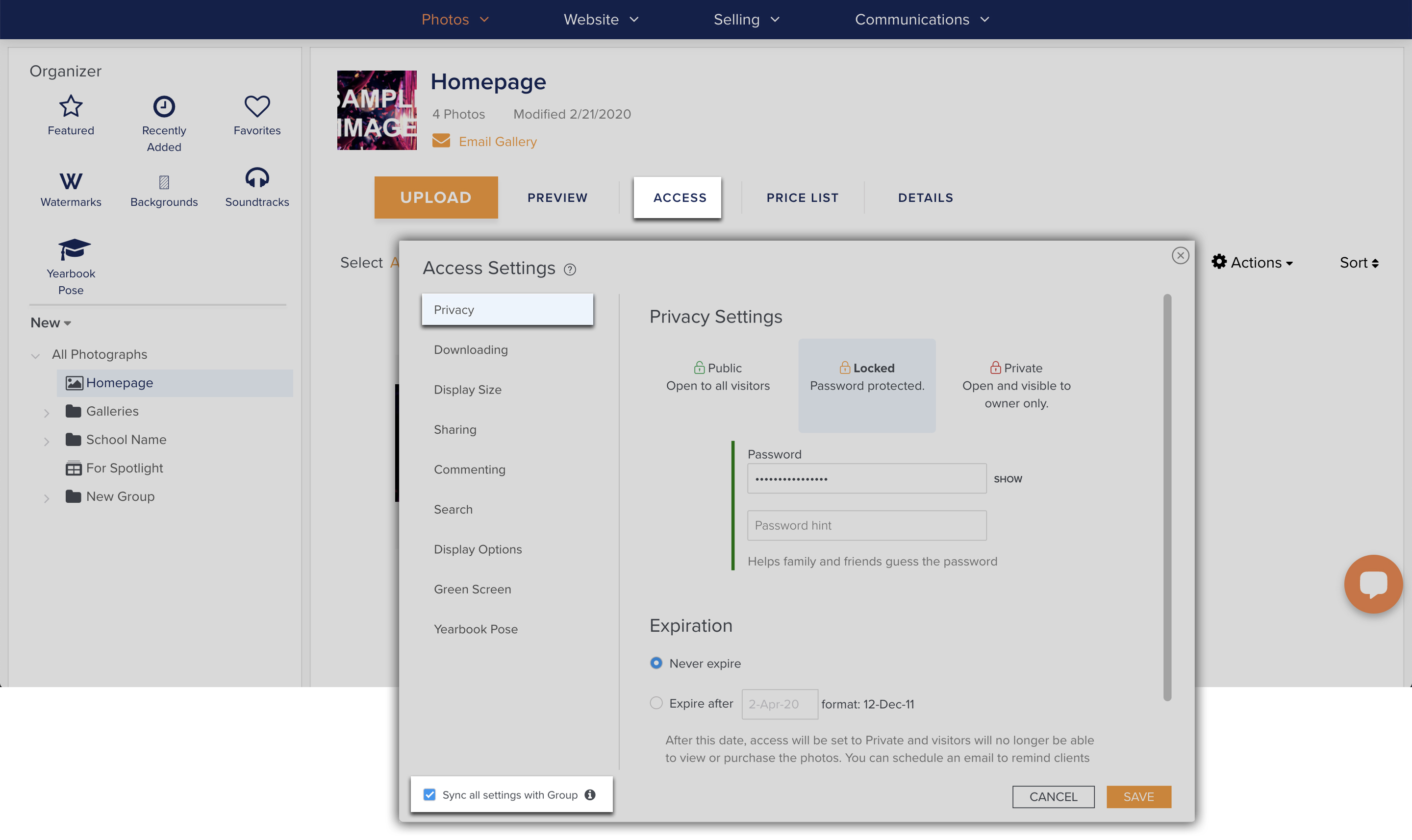Image resolution: width=1412 pixels, height=840 pixels.
Task: Click the Email Gallery envelope icon
Action: pyautogui.click(x=441, y=140)
